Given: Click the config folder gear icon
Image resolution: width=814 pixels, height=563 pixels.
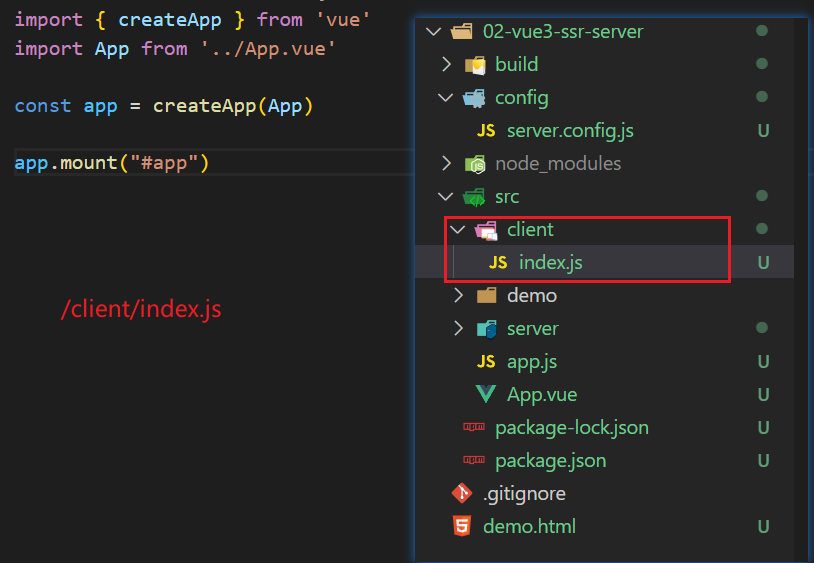Looking at the screenshot, I should [474, 98].
